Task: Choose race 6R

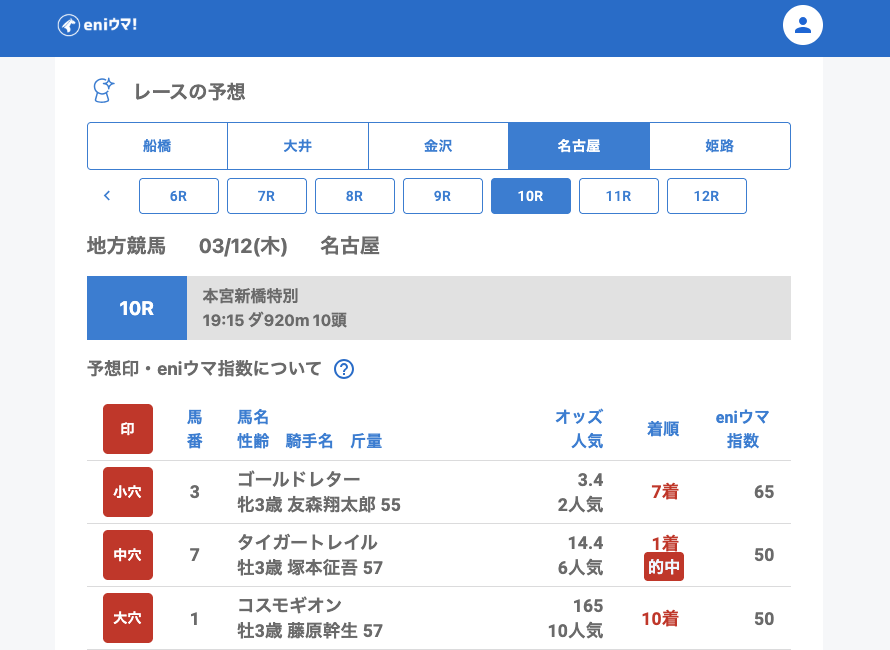Action: [179, 196]
